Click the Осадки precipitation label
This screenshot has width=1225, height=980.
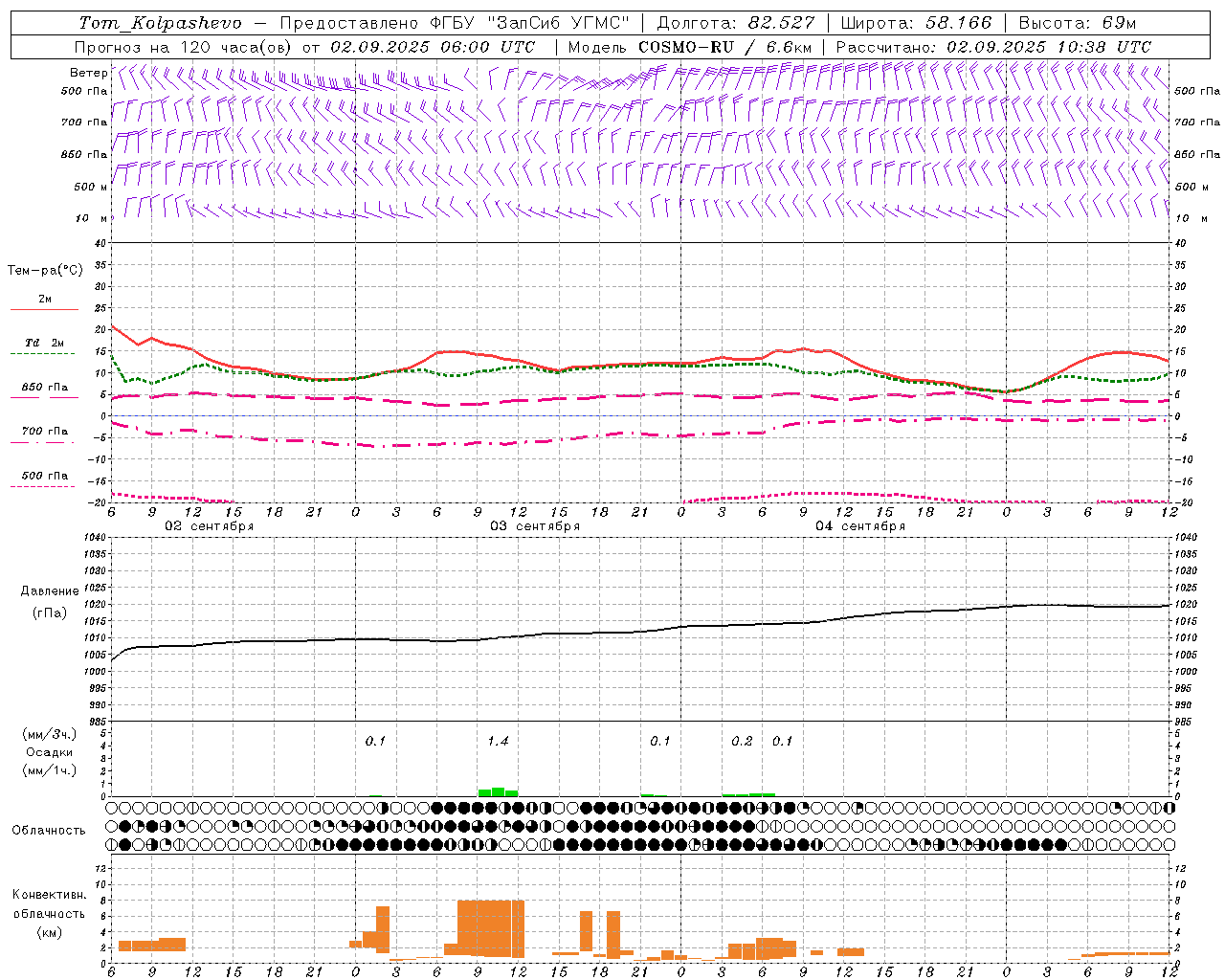[50, 752]
